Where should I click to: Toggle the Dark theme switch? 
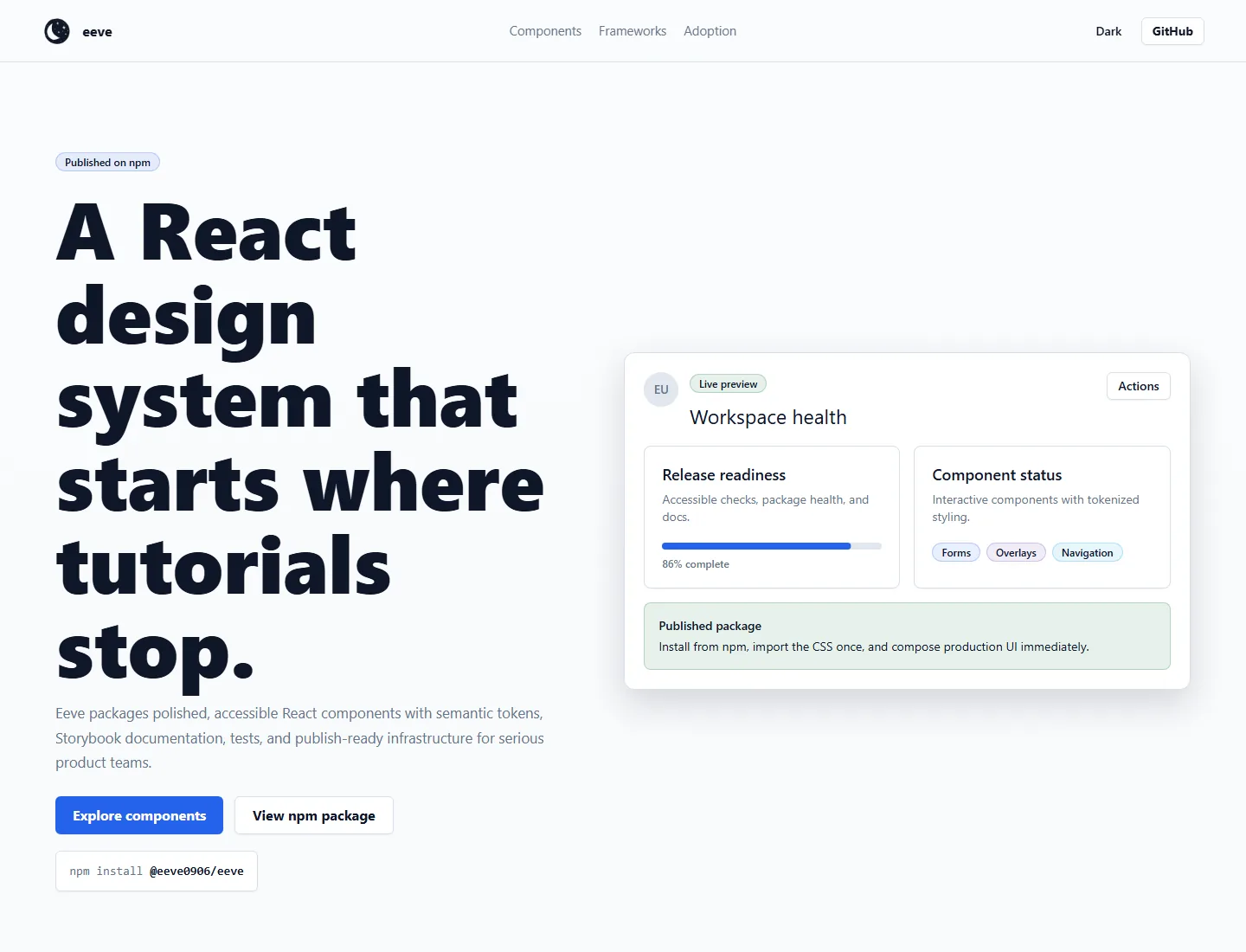(1108, 31)
